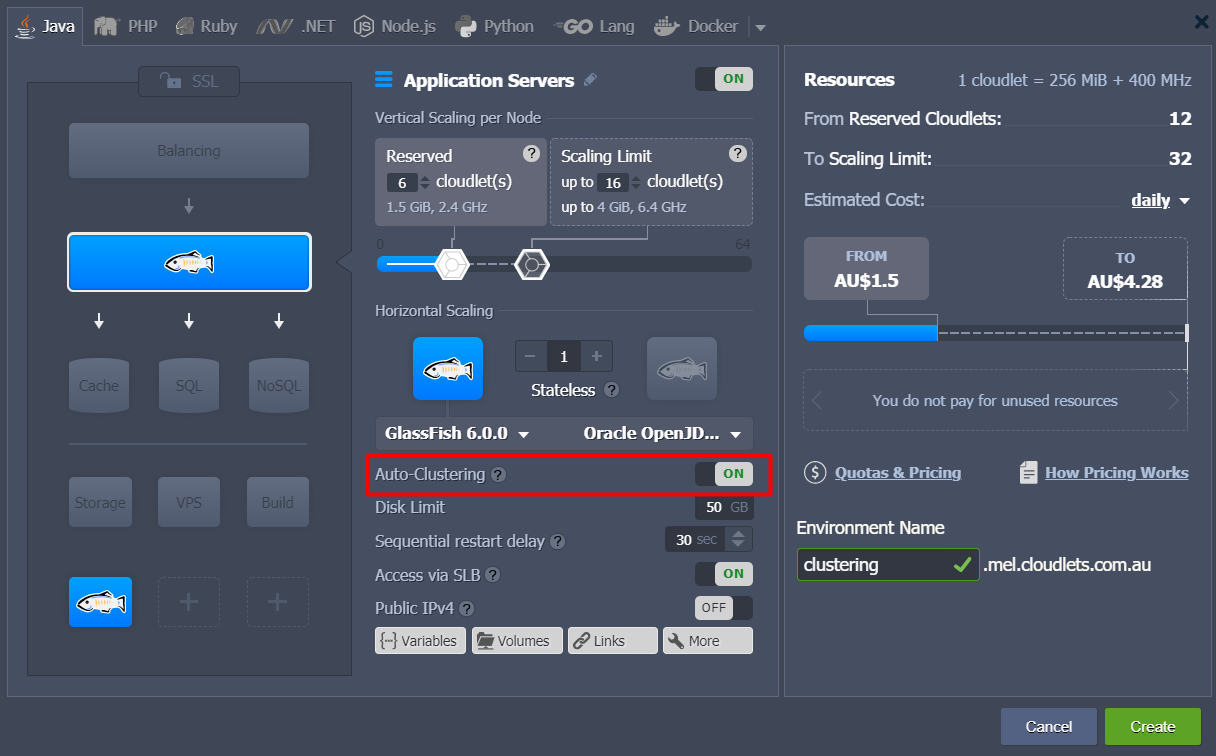The image size is (1216, 756).
Task: Open the Application Servers layer list icon
Action: click(x=384, y=80)
